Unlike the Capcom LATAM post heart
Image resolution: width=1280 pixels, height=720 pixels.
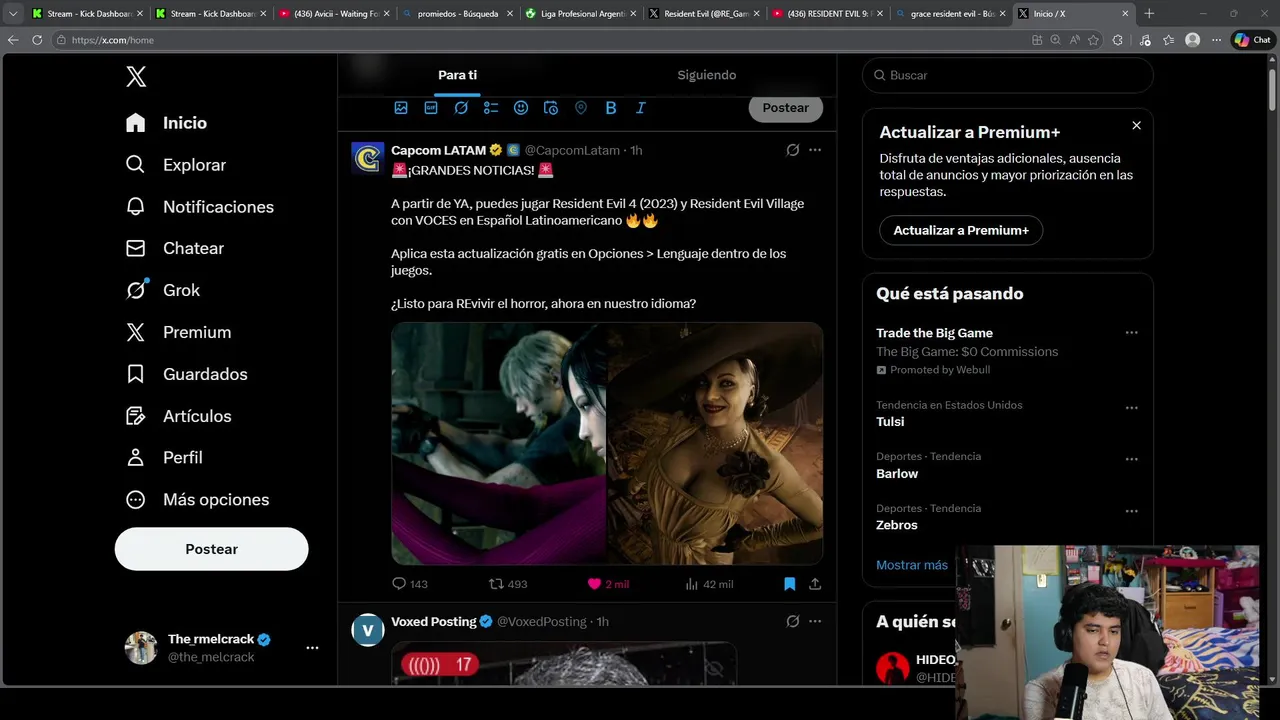point(608,584)
